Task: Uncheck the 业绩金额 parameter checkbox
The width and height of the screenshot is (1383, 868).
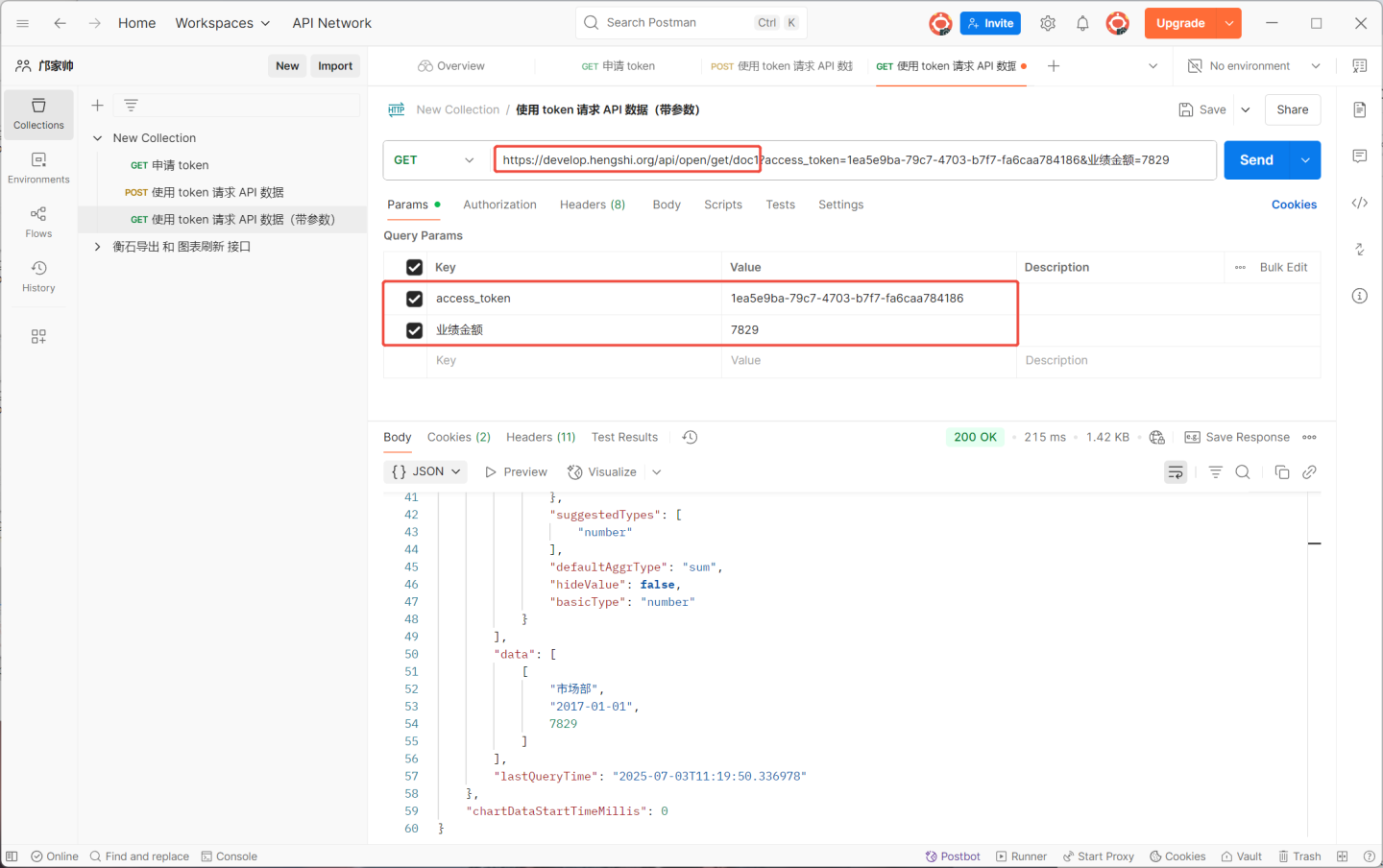Action: coord(414,330)
